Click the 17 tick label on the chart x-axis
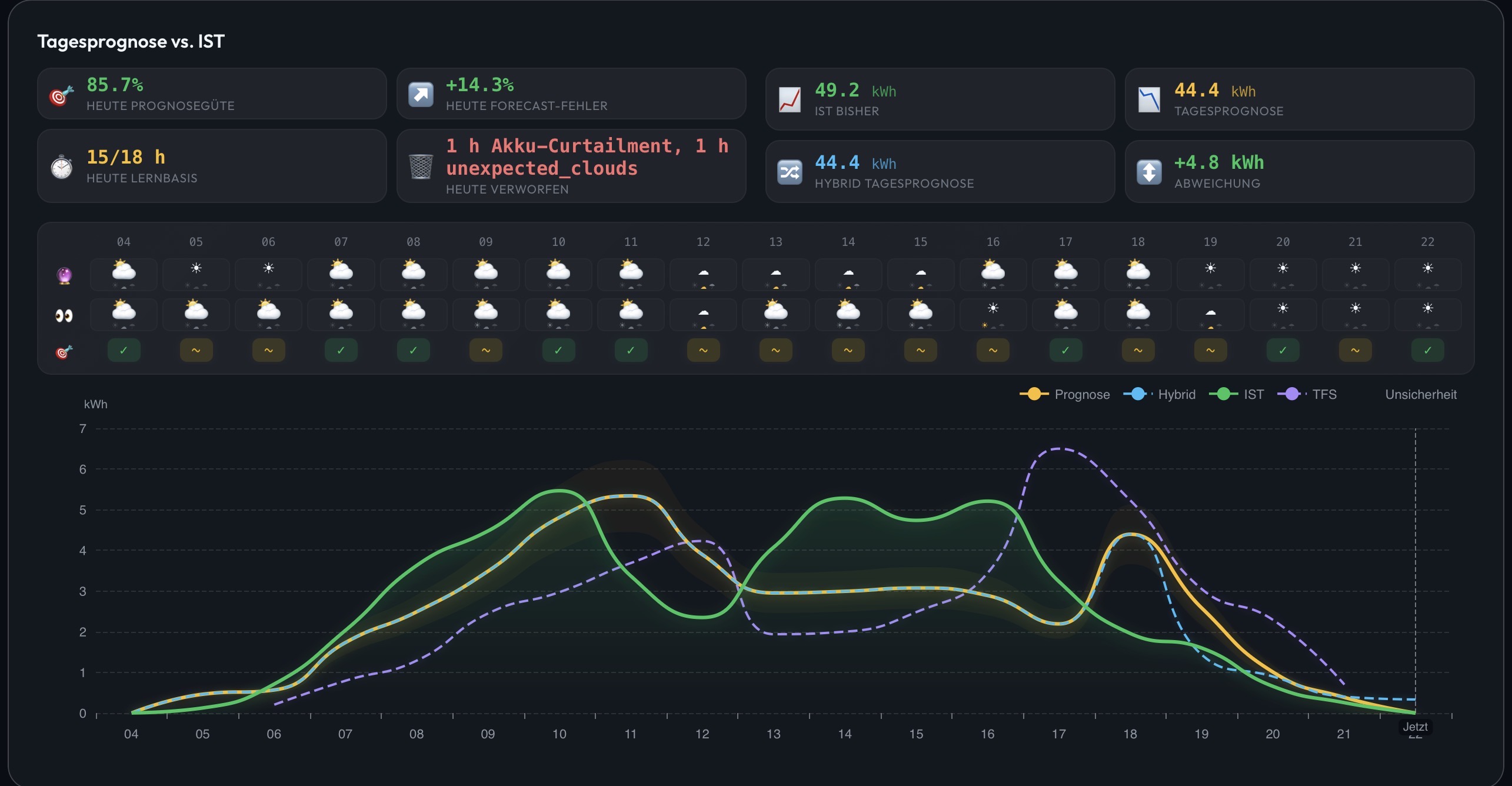Viewport: 1512px width, 786px height. coord(1058,734)
